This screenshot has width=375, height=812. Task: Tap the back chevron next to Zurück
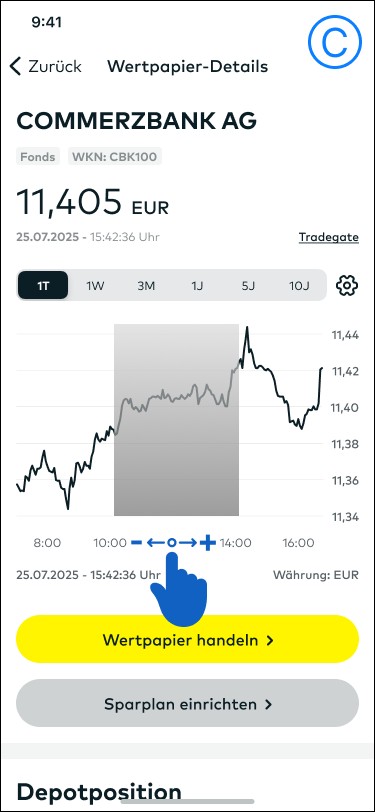tap(16, 66)
